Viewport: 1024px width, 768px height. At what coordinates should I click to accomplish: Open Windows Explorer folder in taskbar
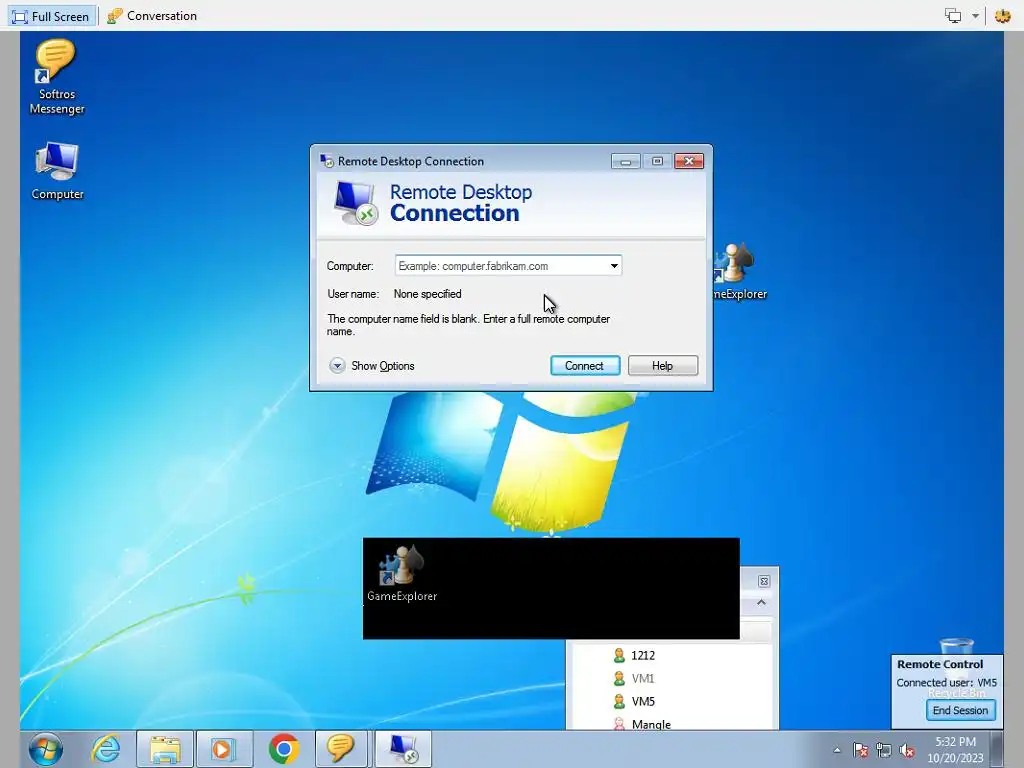(165, 749)
